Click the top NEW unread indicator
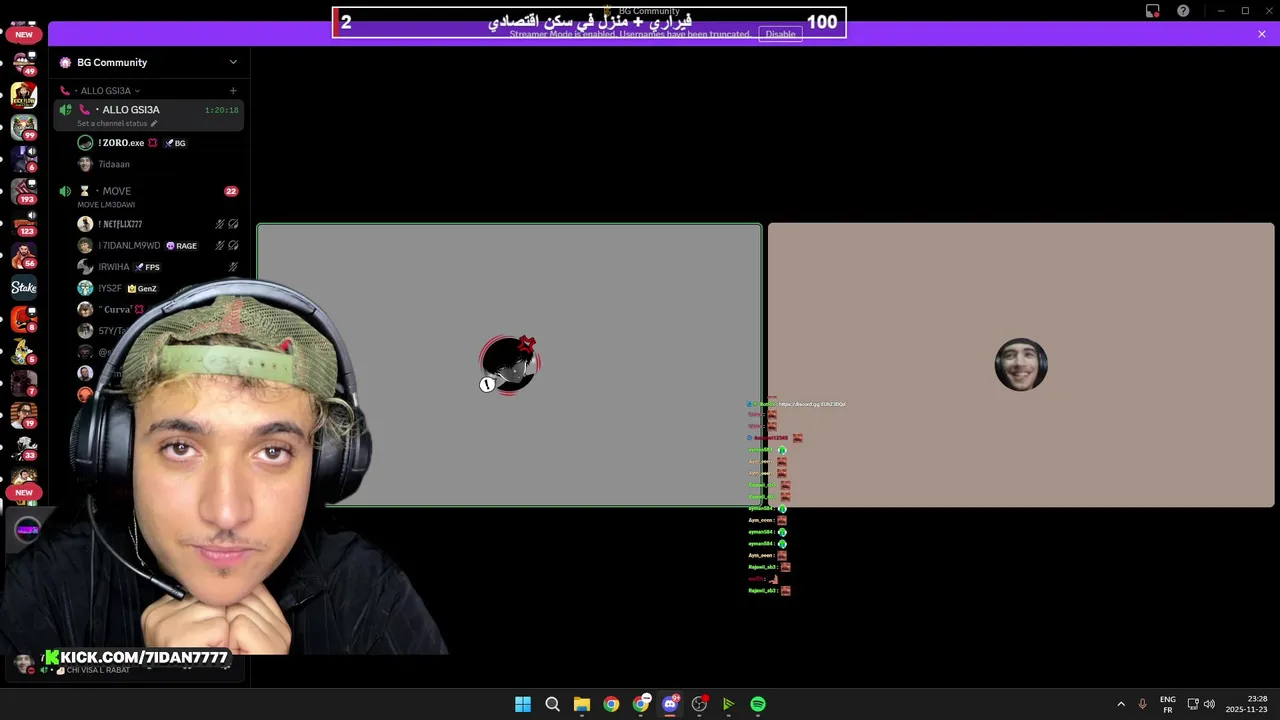Image resolution: width=1280 pixels, height=720 pixels. point(24,34)
